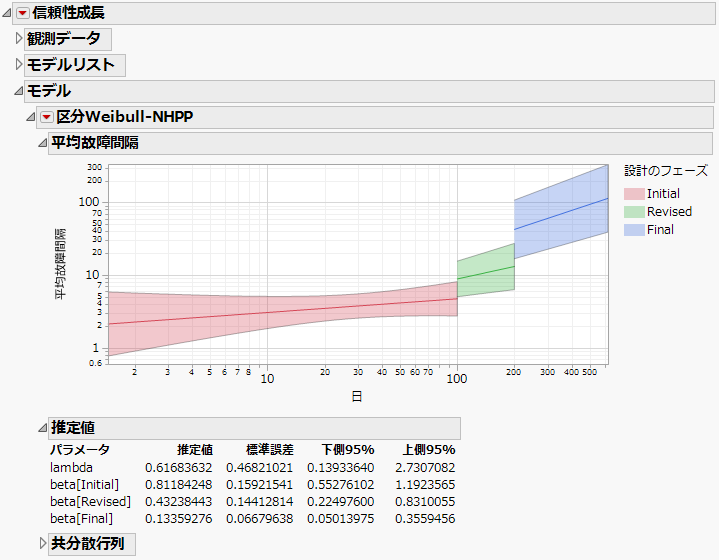This screenshot has width=719, height=560.
Task: Select the Initial legend label
Action: tap(663, 194)
